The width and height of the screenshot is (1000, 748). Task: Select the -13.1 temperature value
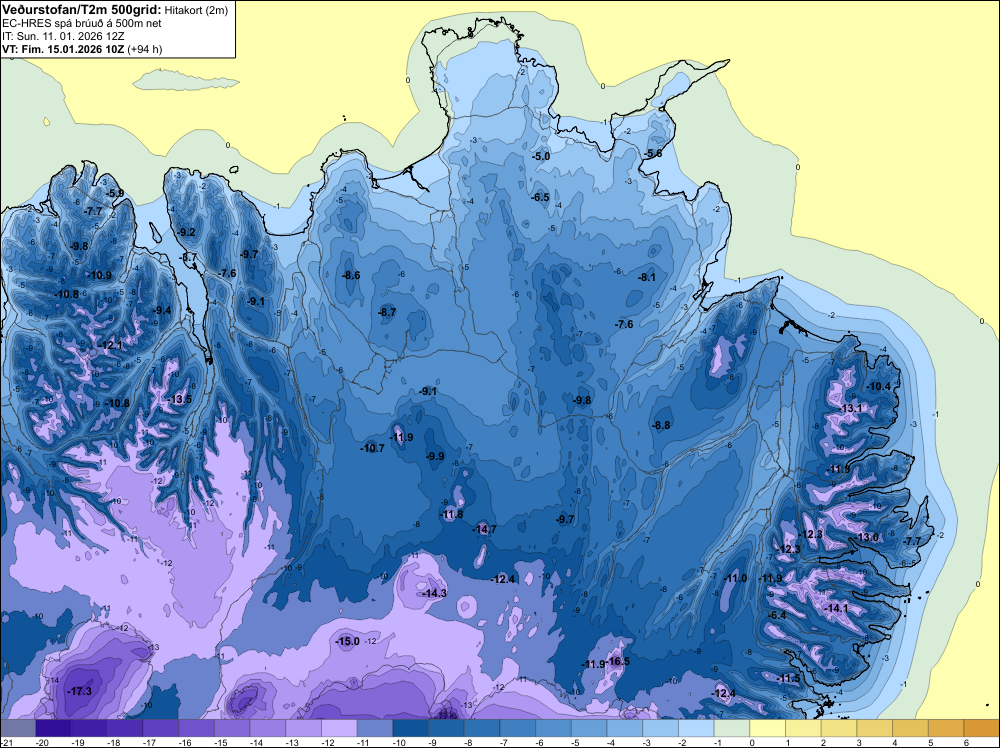[851, 408]
